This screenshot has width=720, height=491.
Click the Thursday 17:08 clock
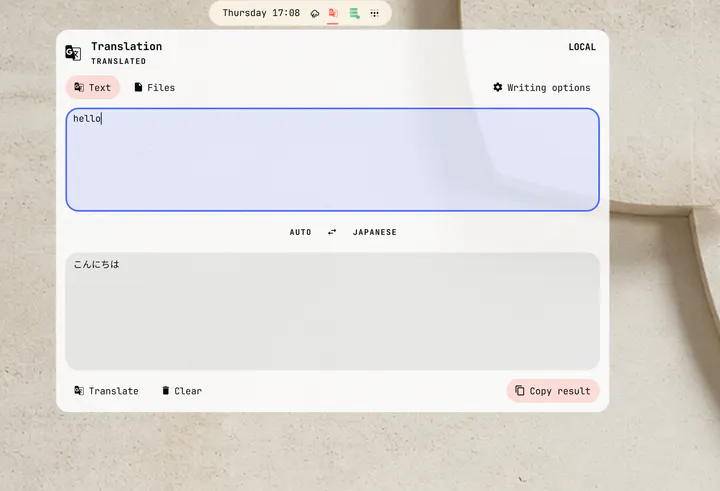pyautogui.click(x=261, y=13)
